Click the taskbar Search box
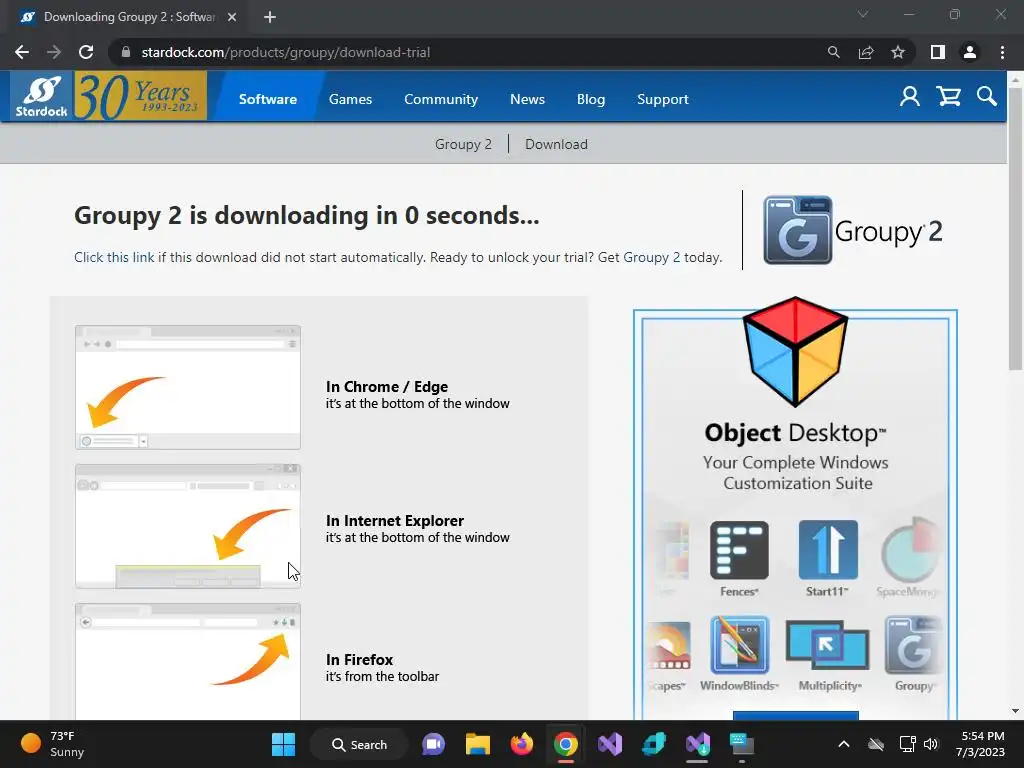This screenshot has width=1024, height=768. [359, 744]
